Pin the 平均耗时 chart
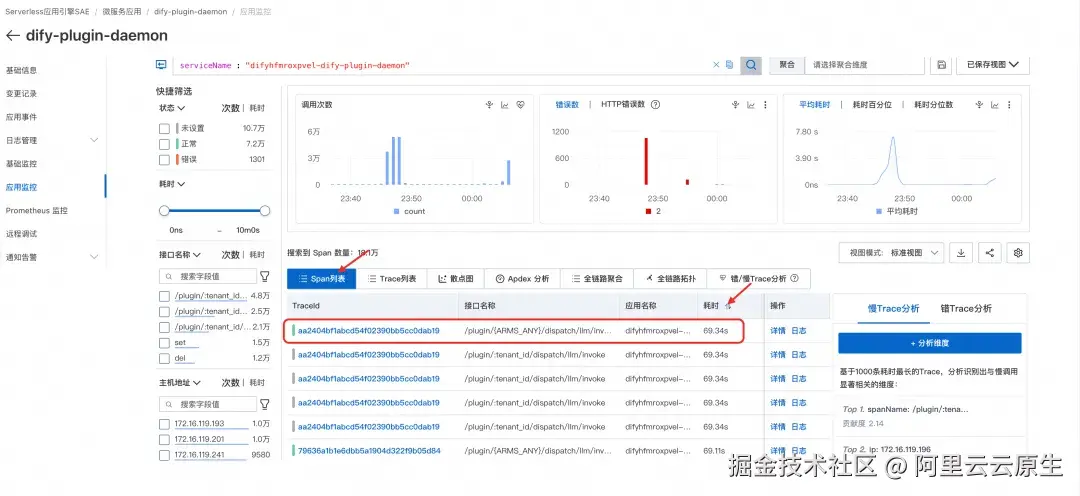Screen dimensions: 1080x496 tap(979, 105)
